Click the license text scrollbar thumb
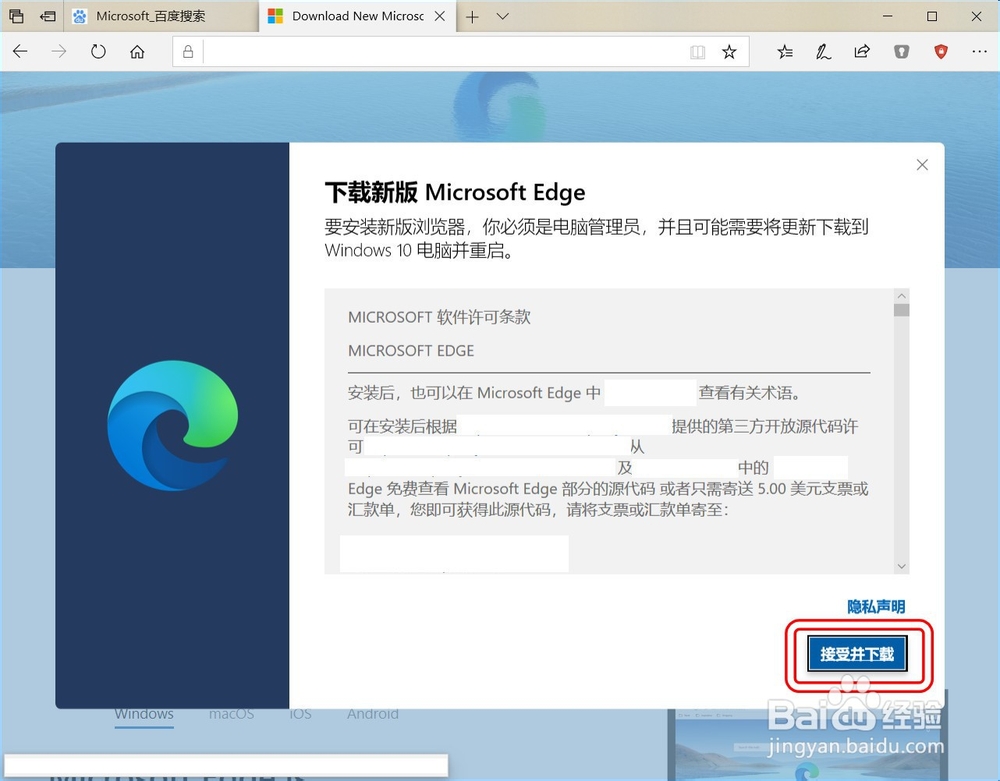This screenshot has height=781, width=1000. (901, 310)
